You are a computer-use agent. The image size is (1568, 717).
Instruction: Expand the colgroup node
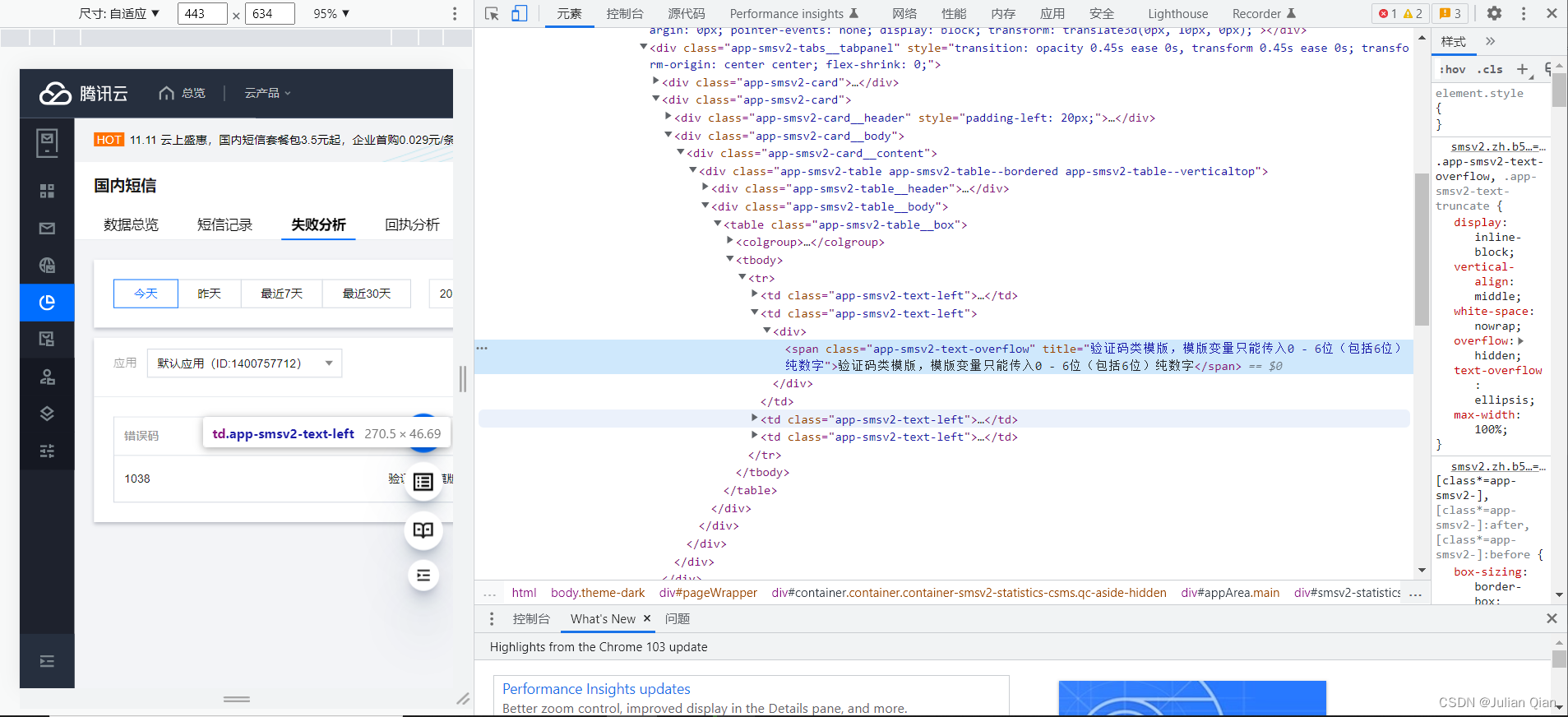click(730, 241)
